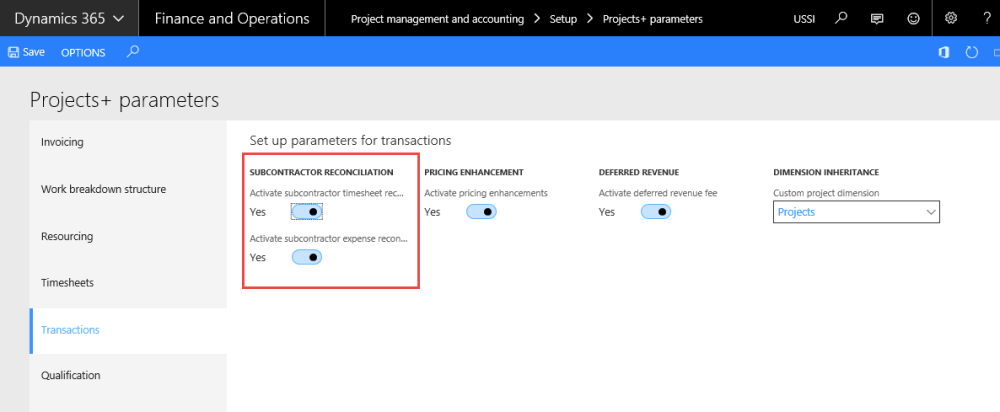The height and width of the screenshot is (412, 1000).
Task: Open the search icon in the top navigation bar
Action: click(841, 18)
